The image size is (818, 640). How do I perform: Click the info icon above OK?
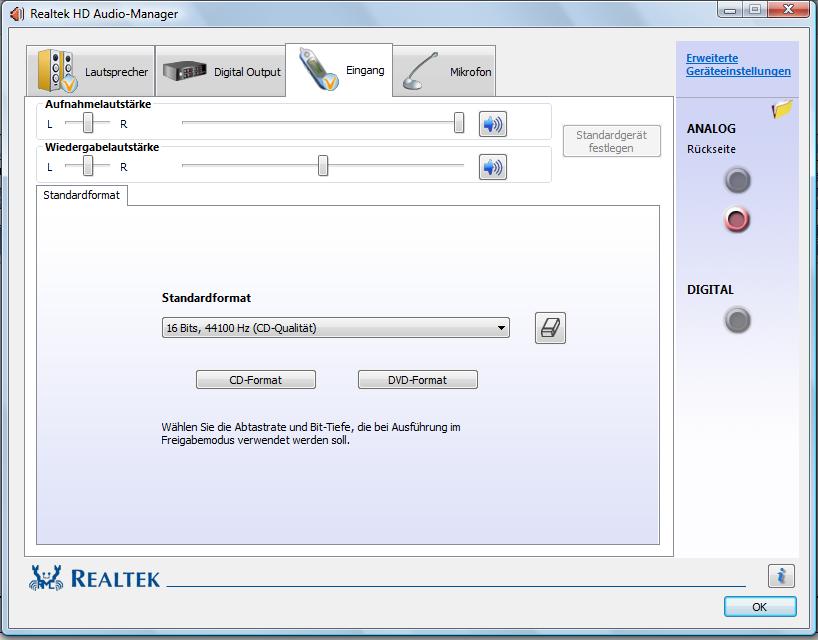pyautogui.click(x=781, y=576)
